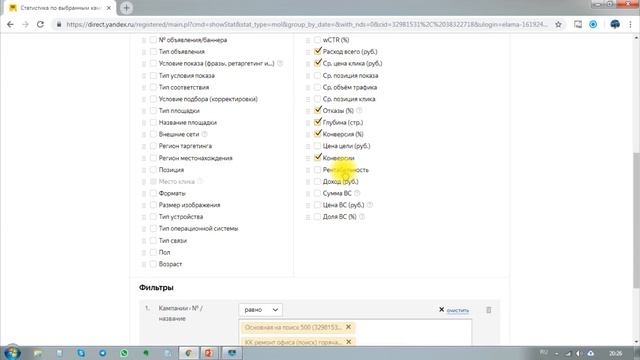Screen dimensions: 640x360
Task: Delete filter 1 with the trash icon
Action: pos(489,310)
